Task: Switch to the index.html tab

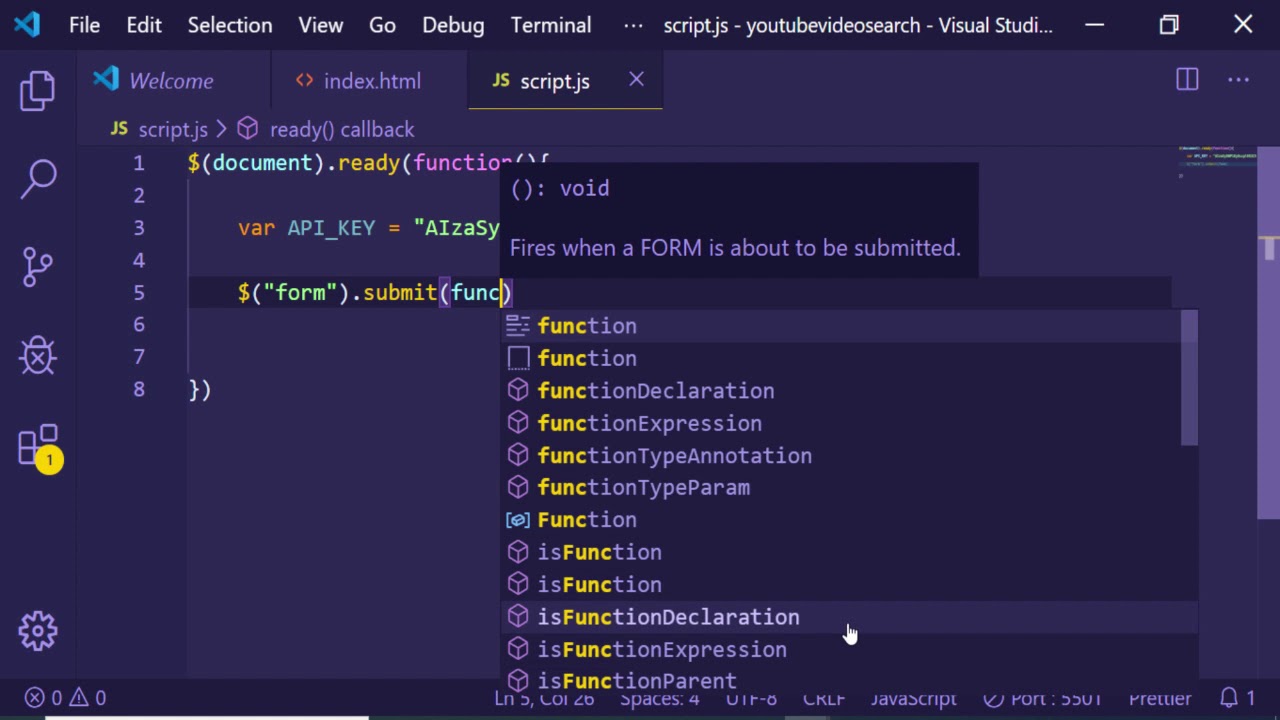Action: click(371, 81)
